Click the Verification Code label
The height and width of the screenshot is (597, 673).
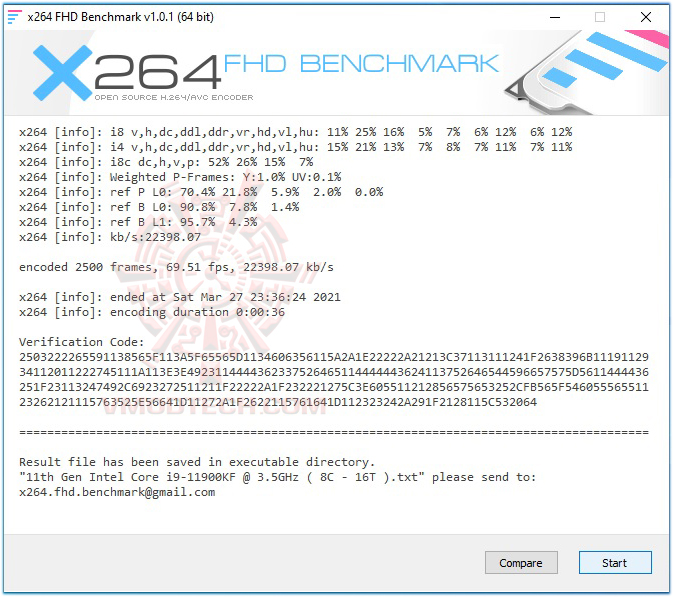[x=82, y=342]
